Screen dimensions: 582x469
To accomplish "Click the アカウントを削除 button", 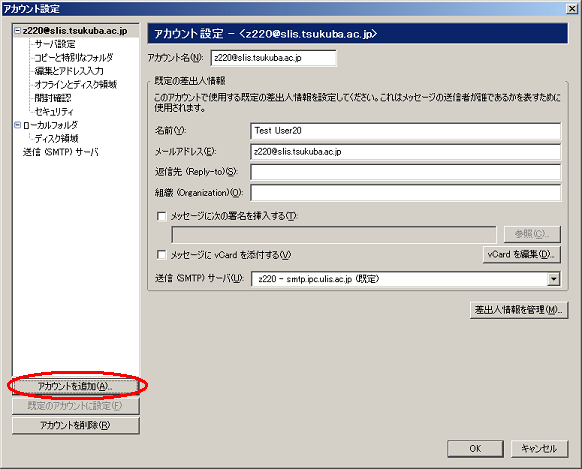I will pos(76,425).
